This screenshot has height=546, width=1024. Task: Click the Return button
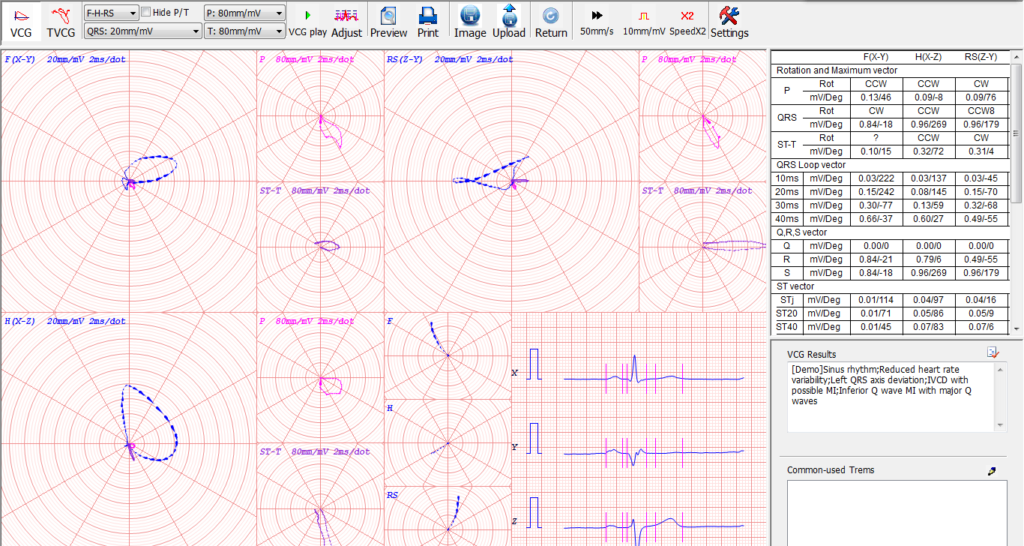[x=551, y=21]
